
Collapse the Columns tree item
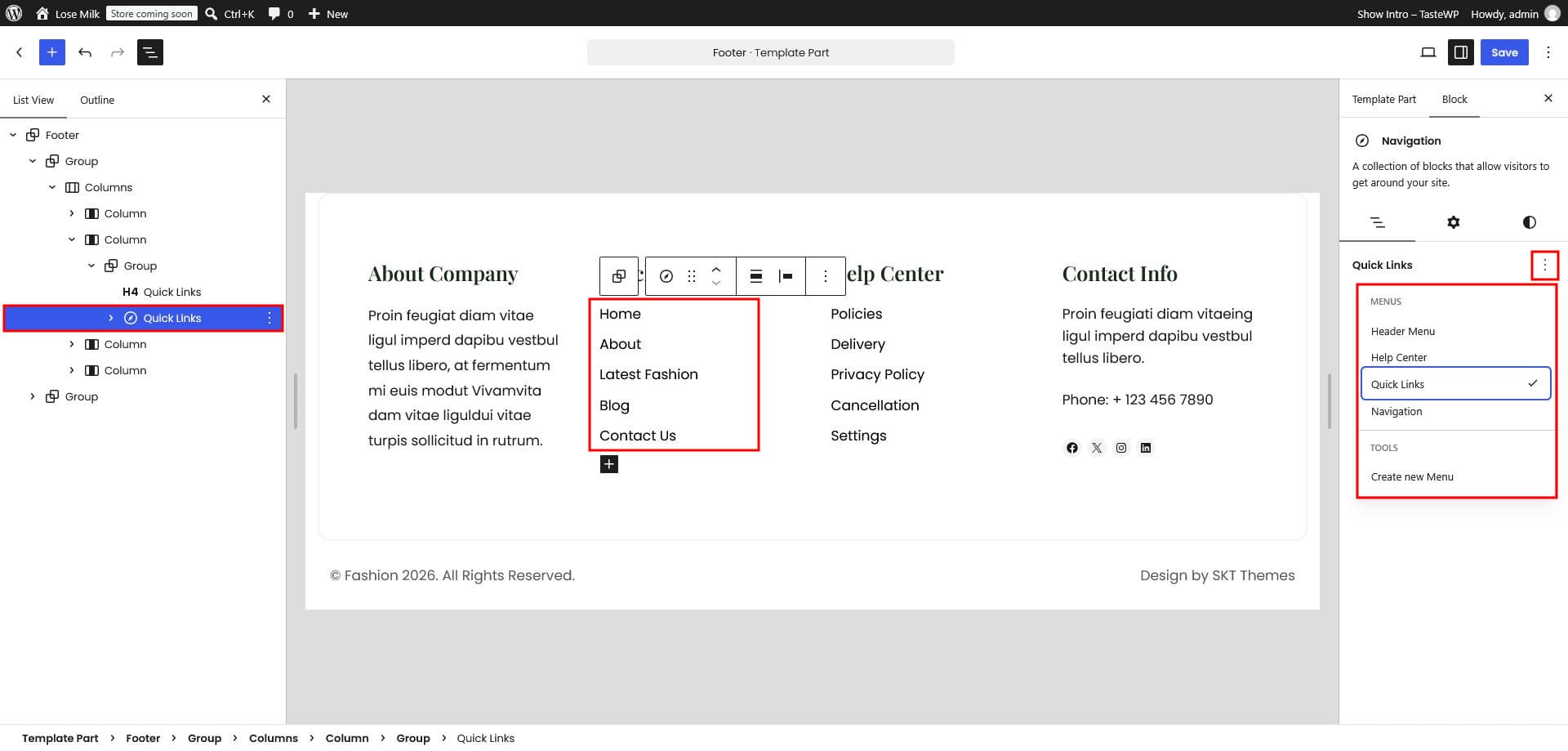pyautogui.click(x=52, y=187)
